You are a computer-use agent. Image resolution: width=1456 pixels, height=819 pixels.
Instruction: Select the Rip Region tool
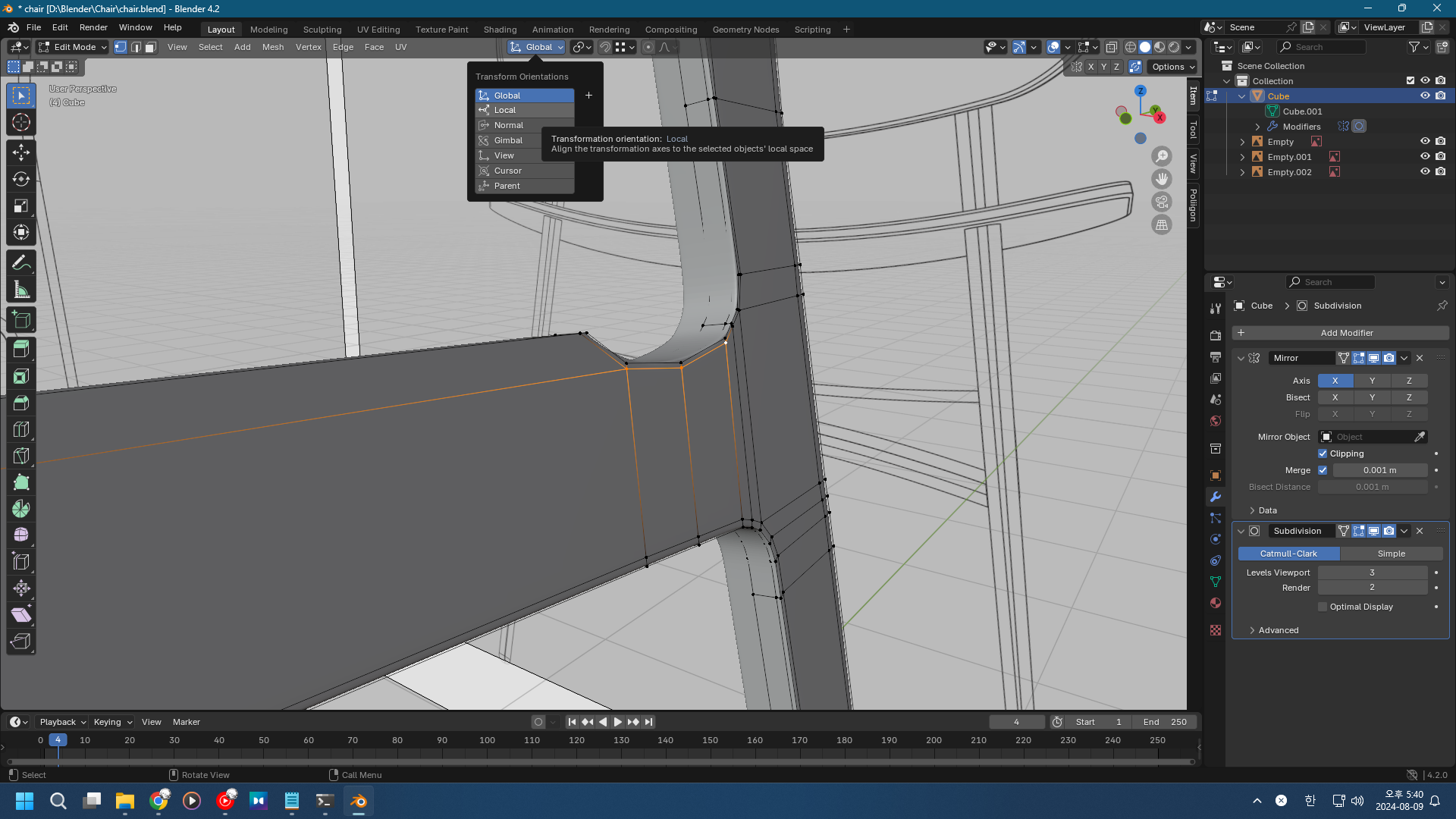[21, 642]
